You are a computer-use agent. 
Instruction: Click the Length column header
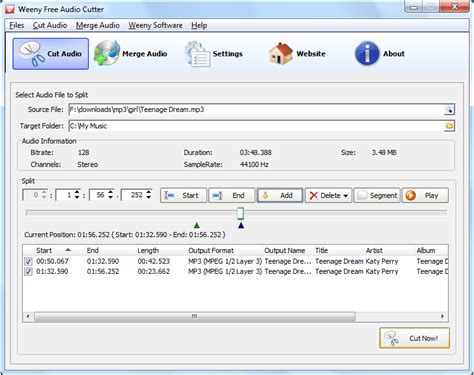coord(148,250)
